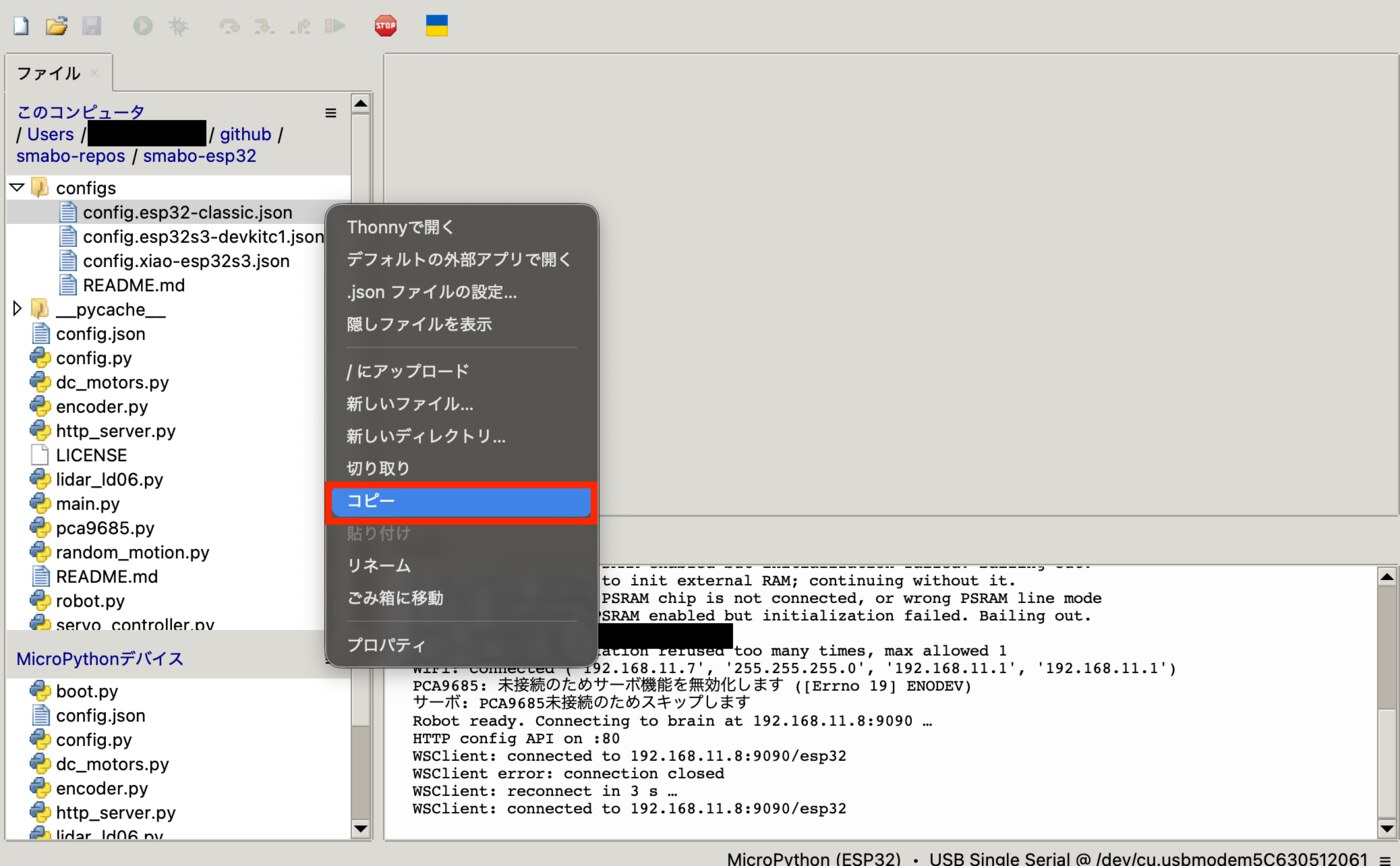1400x866 pixels.
Task: Start debugging with the bug icon
Action: tap(178, 26)
